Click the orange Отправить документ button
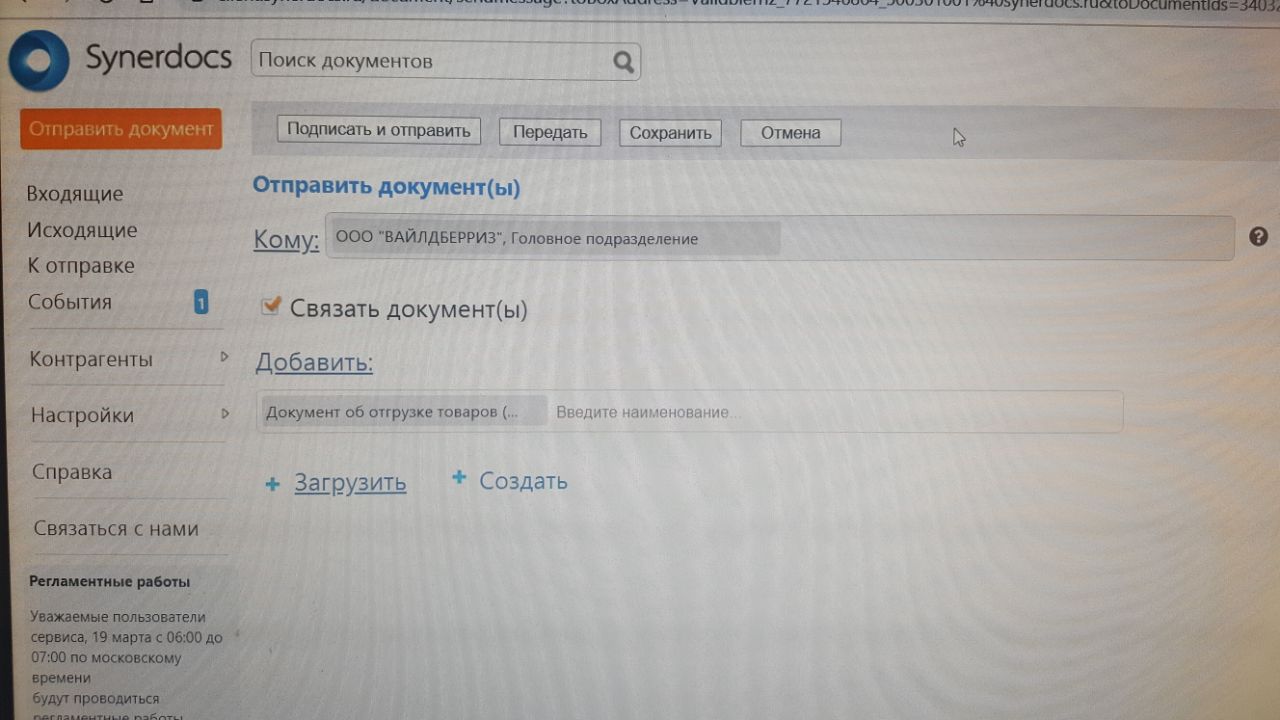The height and width of the screenshot is (720, 1280). pyautogui.click(x=121, y=129)
